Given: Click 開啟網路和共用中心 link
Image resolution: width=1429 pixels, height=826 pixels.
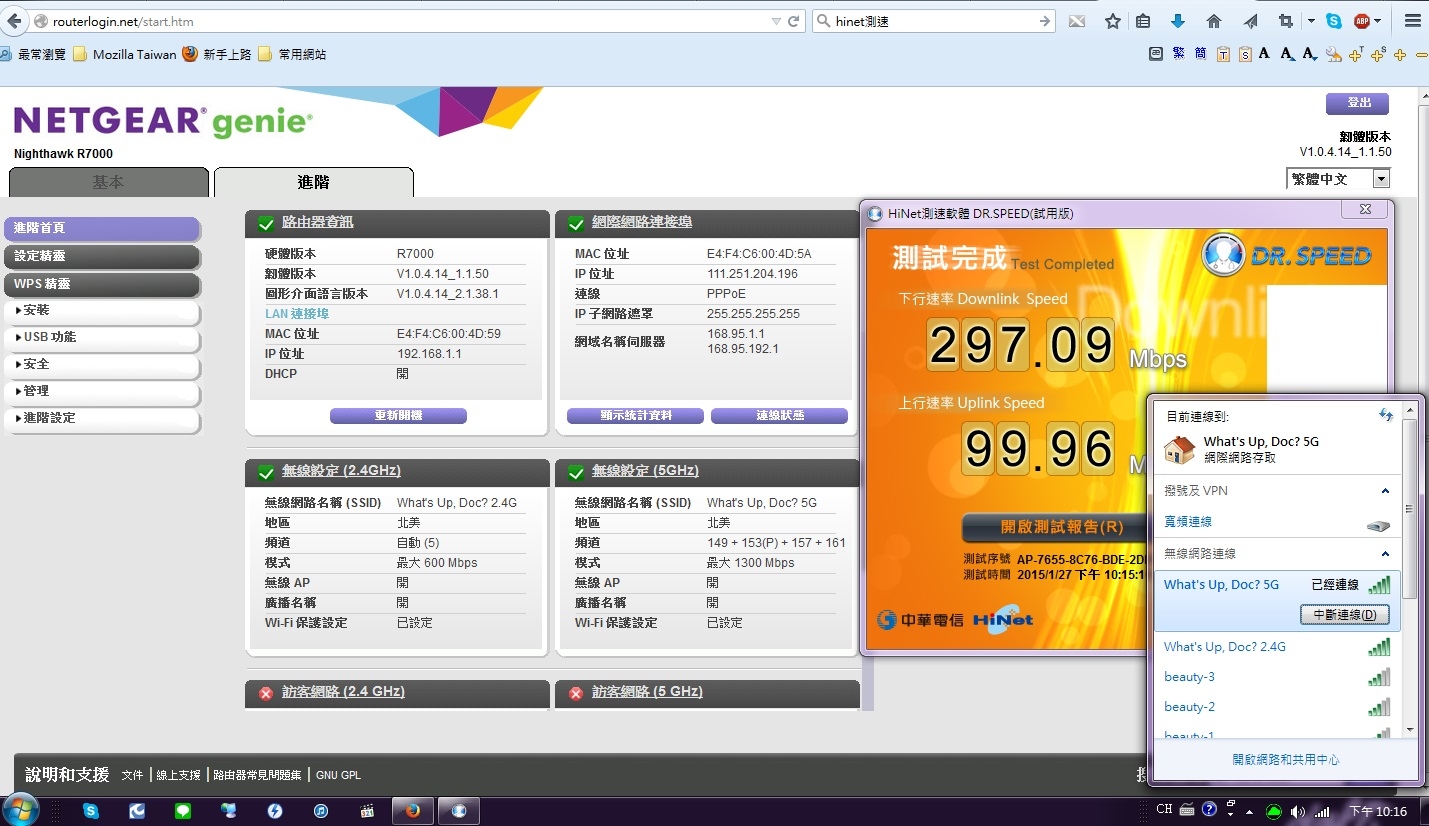Looking at the screenshot, I should [x=1285, y=760].
